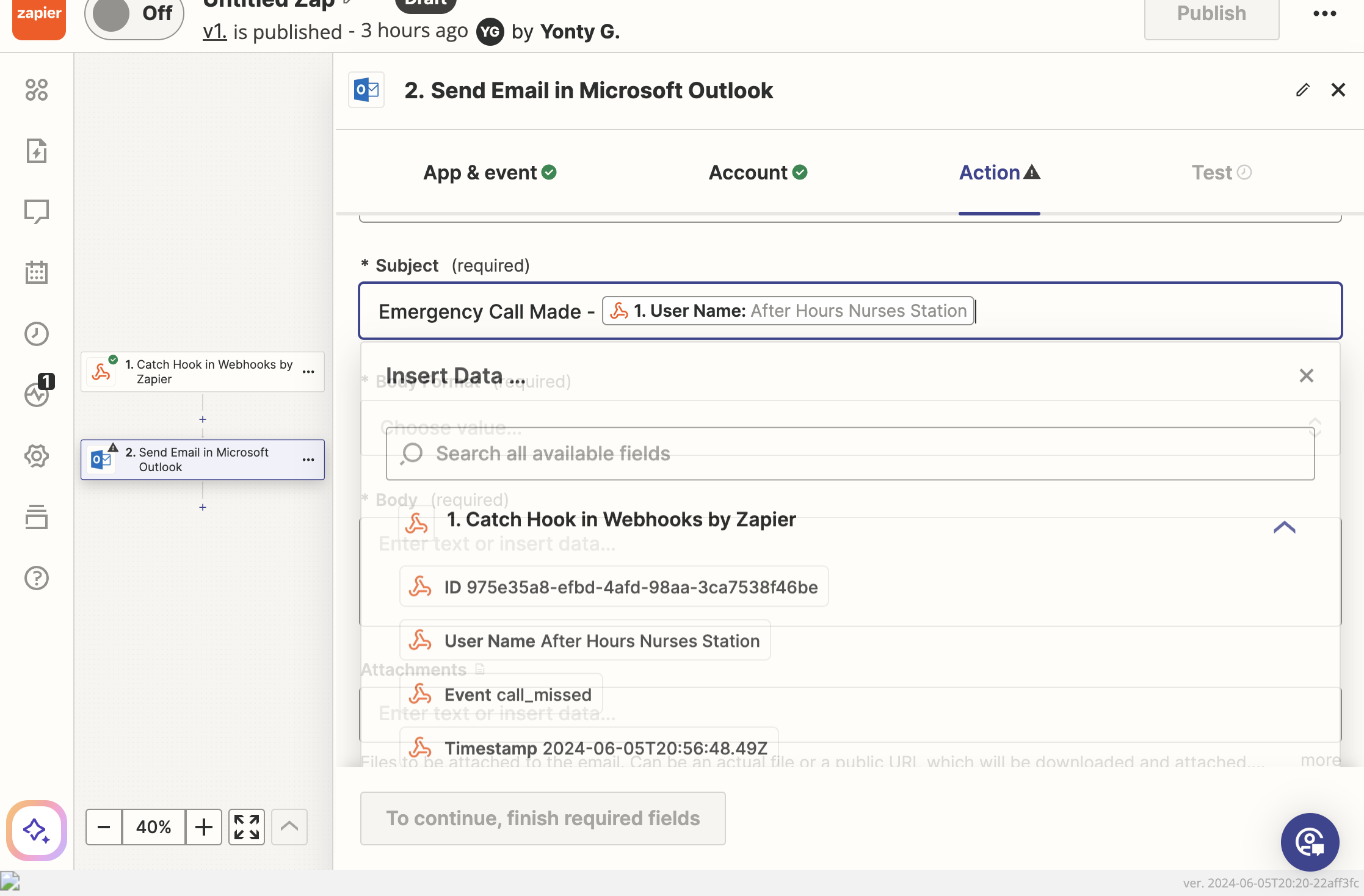Open the history clock icon in sidebar
Image resolution: width=1364 pixels, height=896 pixels.
click(x=37, y=334)
